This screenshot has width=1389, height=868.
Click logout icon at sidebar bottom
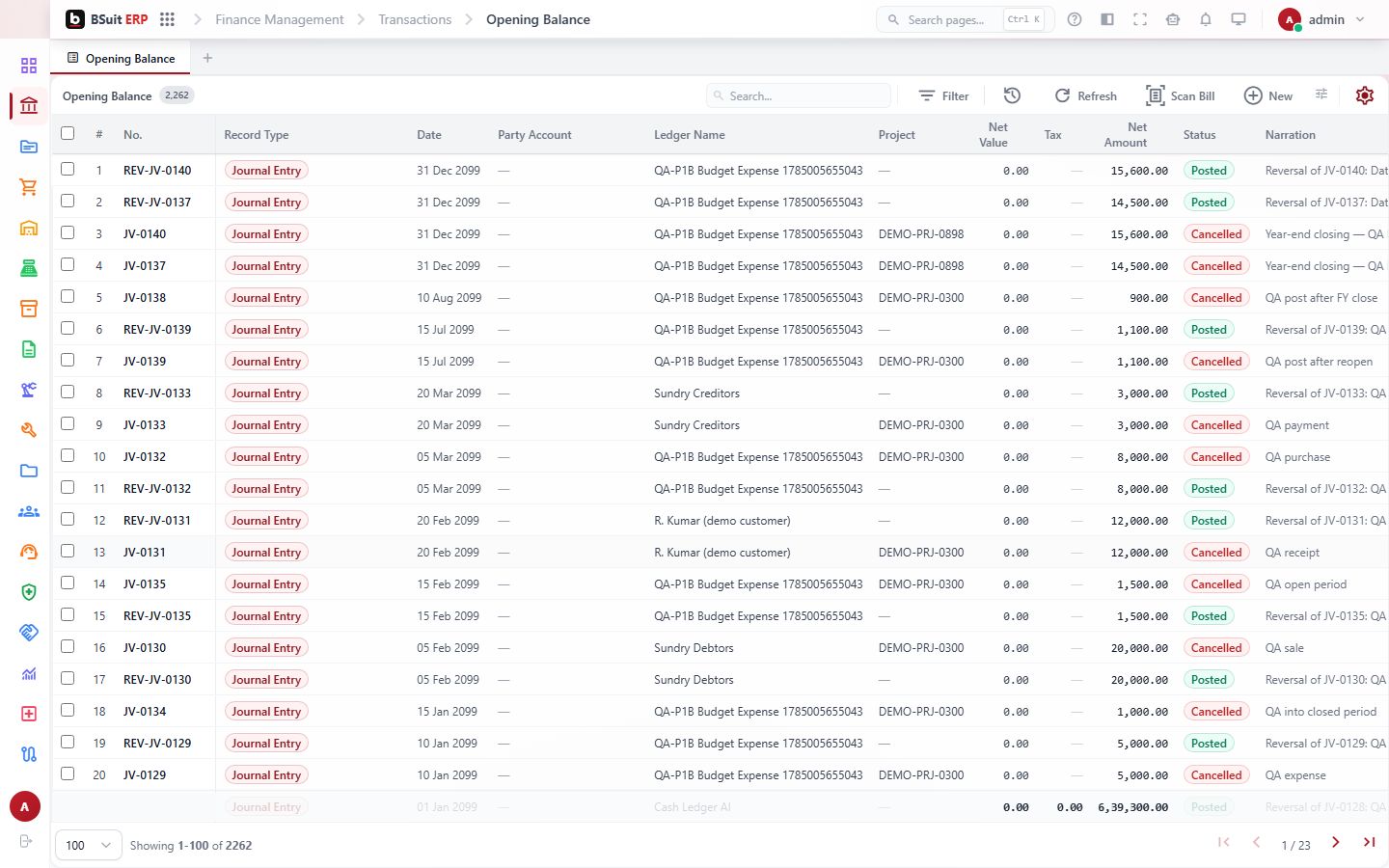pyautogui.click(x=26, y=841)
